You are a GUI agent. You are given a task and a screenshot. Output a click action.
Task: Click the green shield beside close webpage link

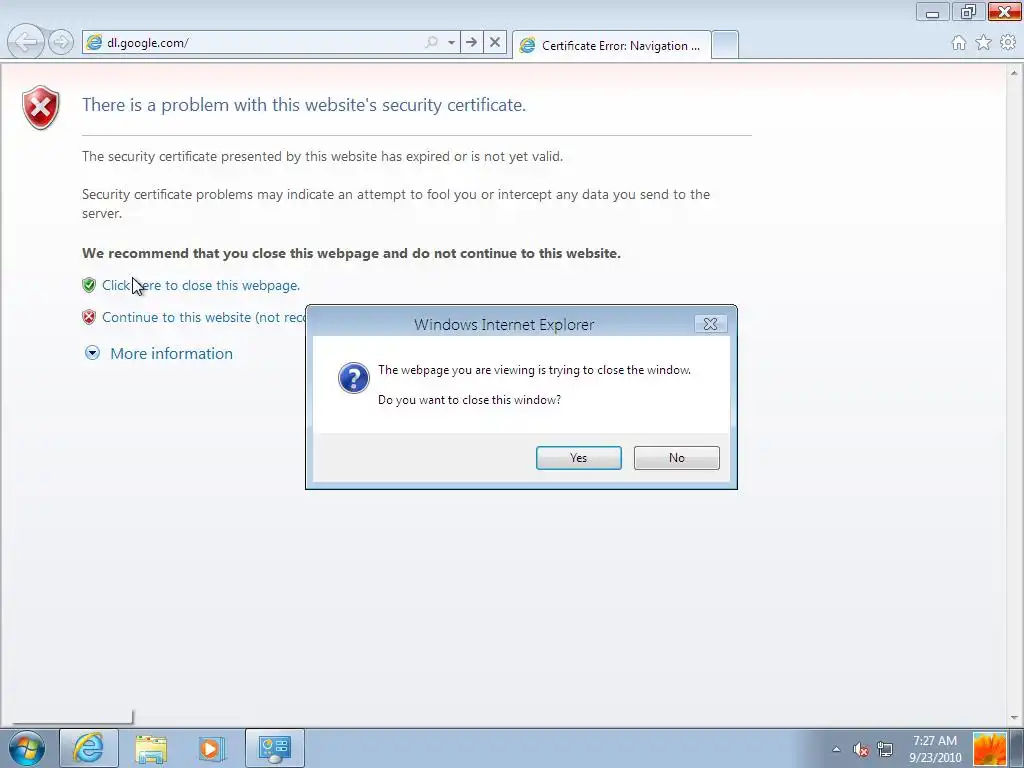(x=89, y=285)
